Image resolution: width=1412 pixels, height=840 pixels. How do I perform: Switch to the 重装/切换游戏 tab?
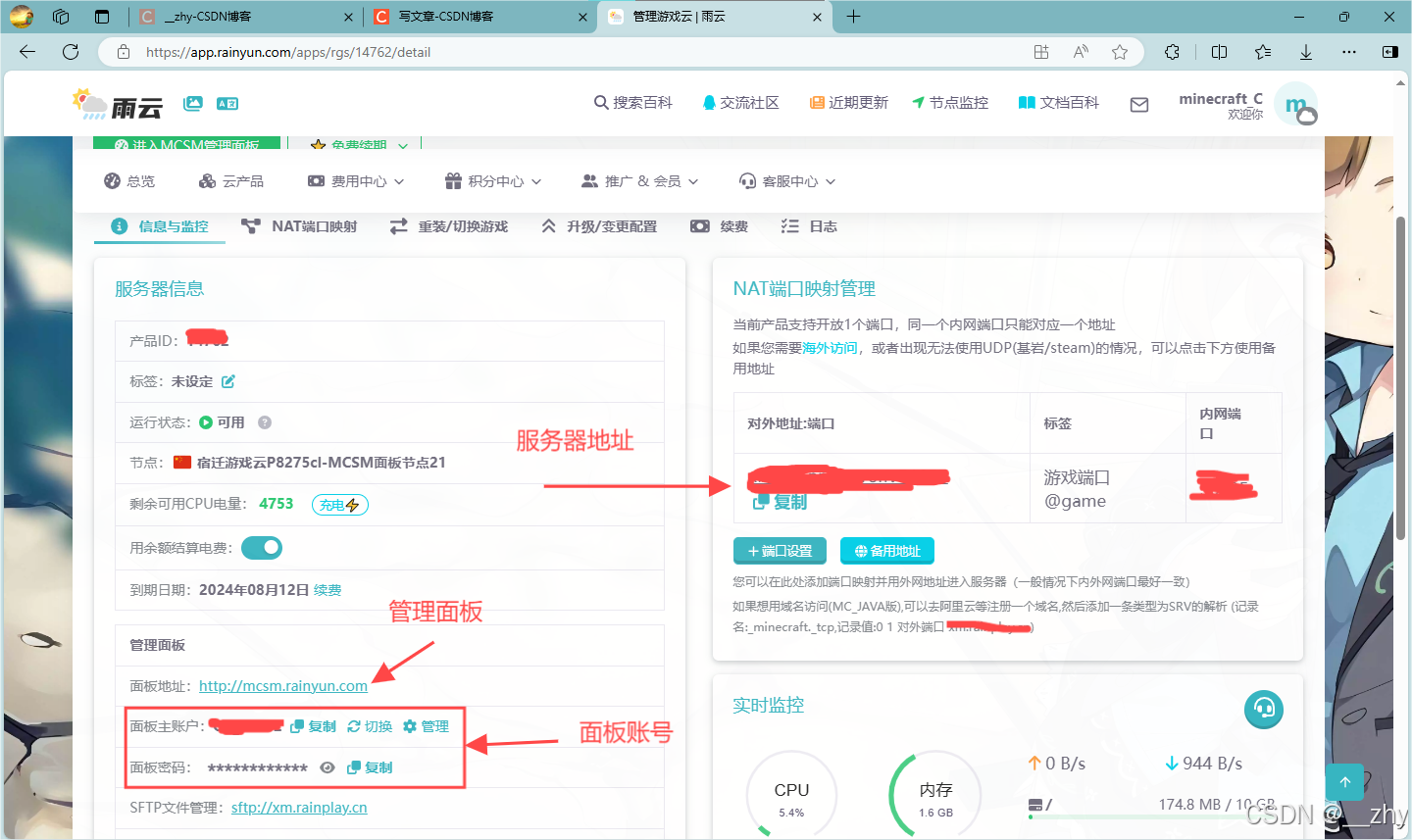tap(449, 226)
